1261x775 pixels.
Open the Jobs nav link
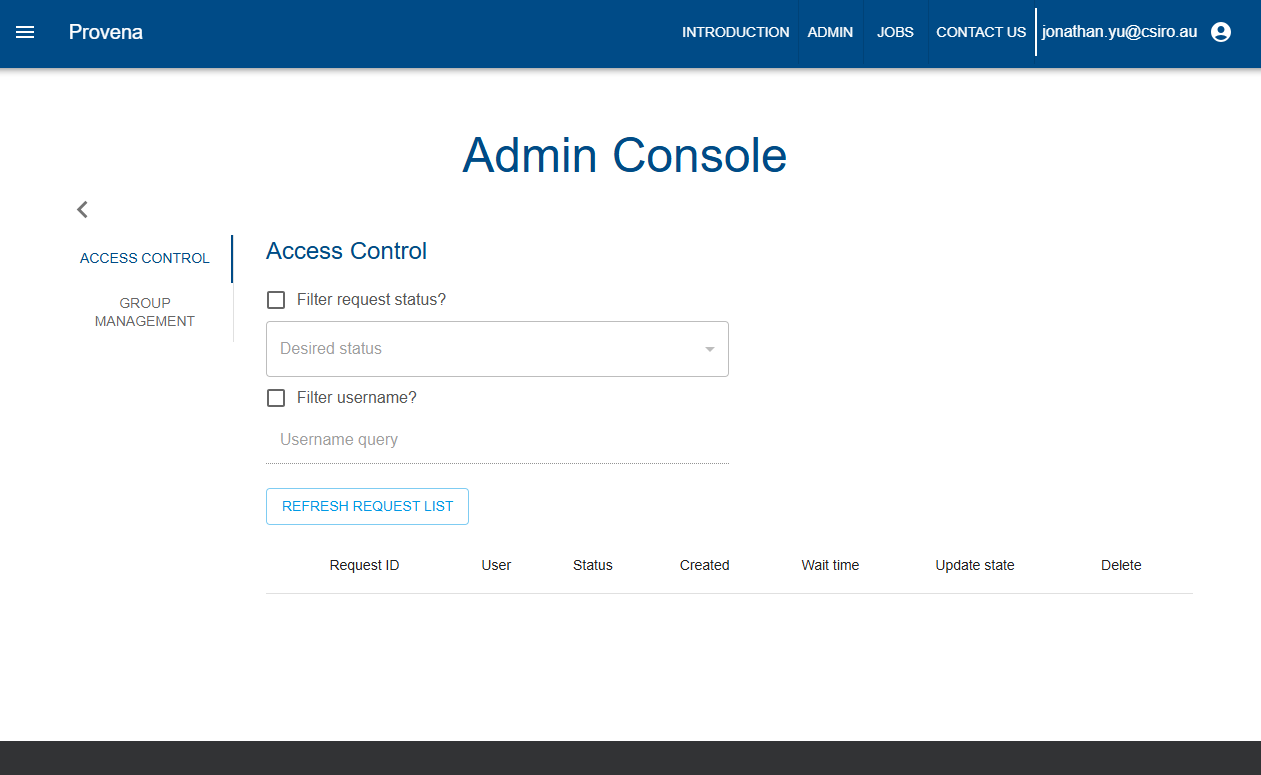coord(895,32)
